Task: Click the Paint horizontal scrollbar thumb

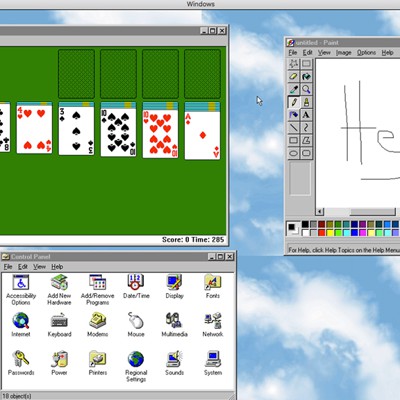Action: 372,211
